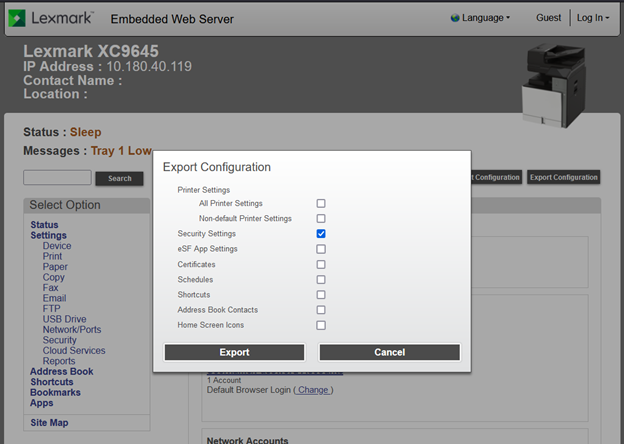Enable Address Book Contacts checkbox

point(321,310)
